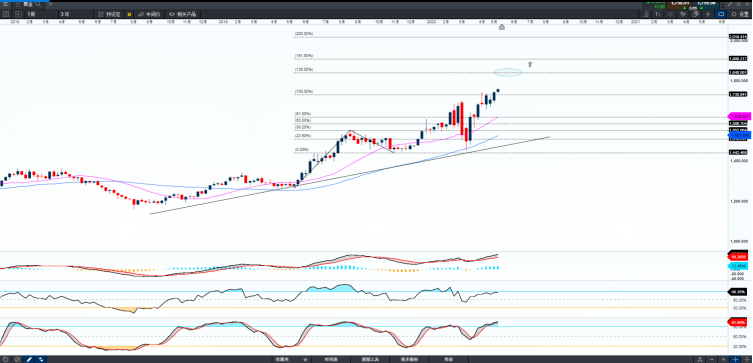
Task: Click the (100.00%) Fibonacci label
Action: click(304, 91)
